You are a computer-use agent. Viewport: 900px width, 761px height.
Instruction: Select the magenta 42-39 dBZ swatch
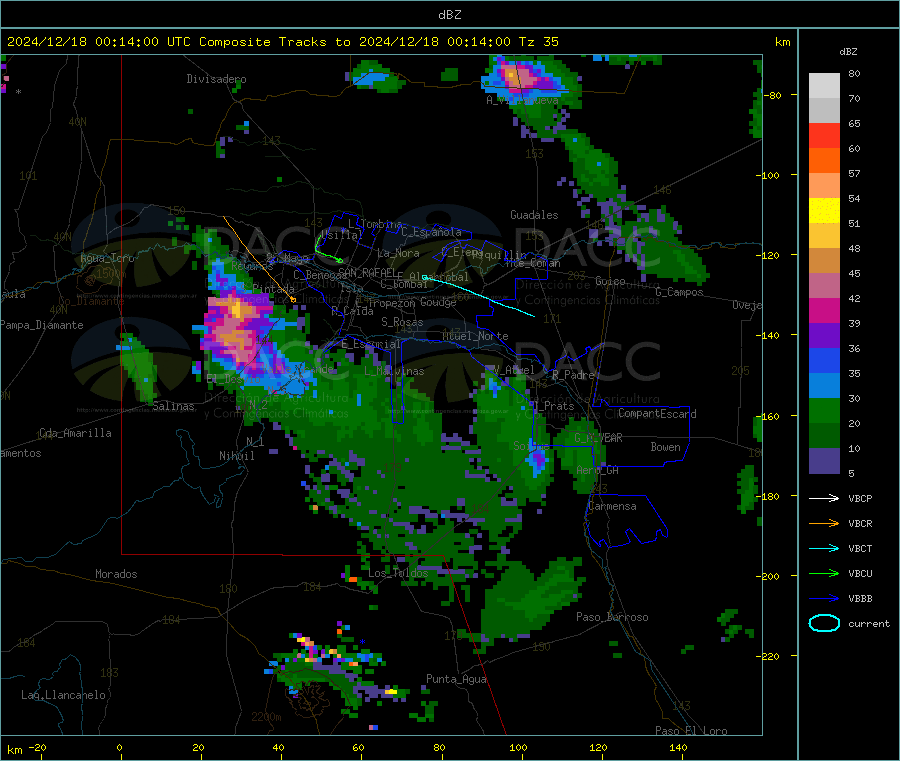pyautogui.click(x=824, y=310)
